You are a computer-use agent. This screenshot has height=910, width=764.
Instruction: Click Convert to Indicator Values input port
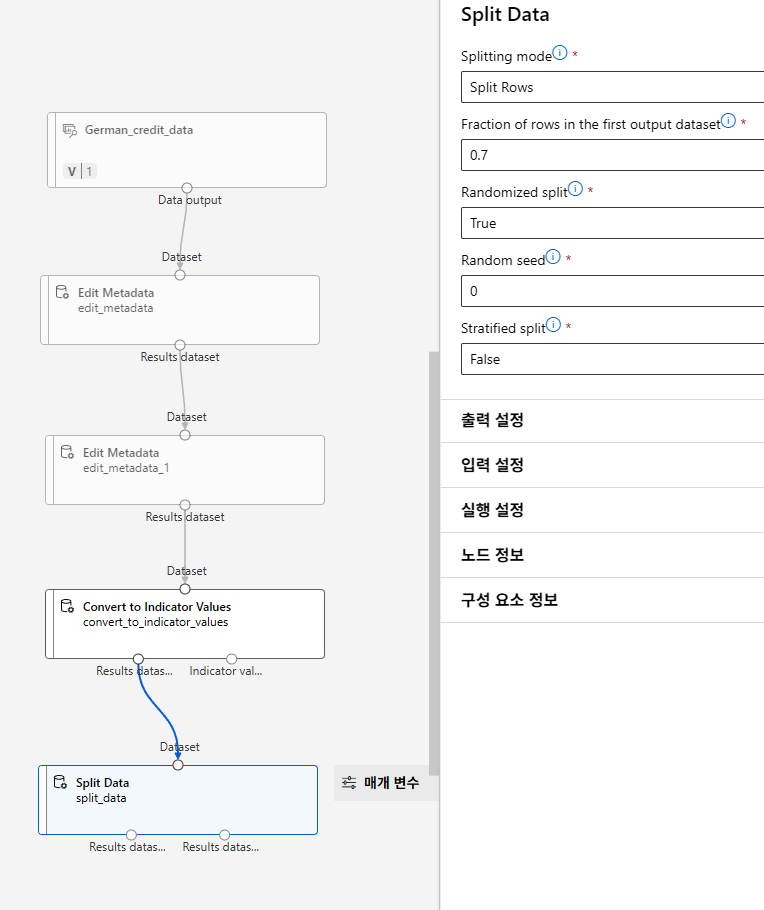pyautogui.click(x=185, y=589)
